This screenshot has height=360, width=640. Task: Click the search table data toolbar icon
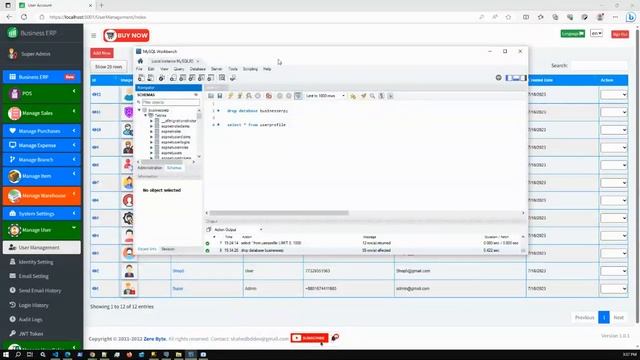click(222, 78)
